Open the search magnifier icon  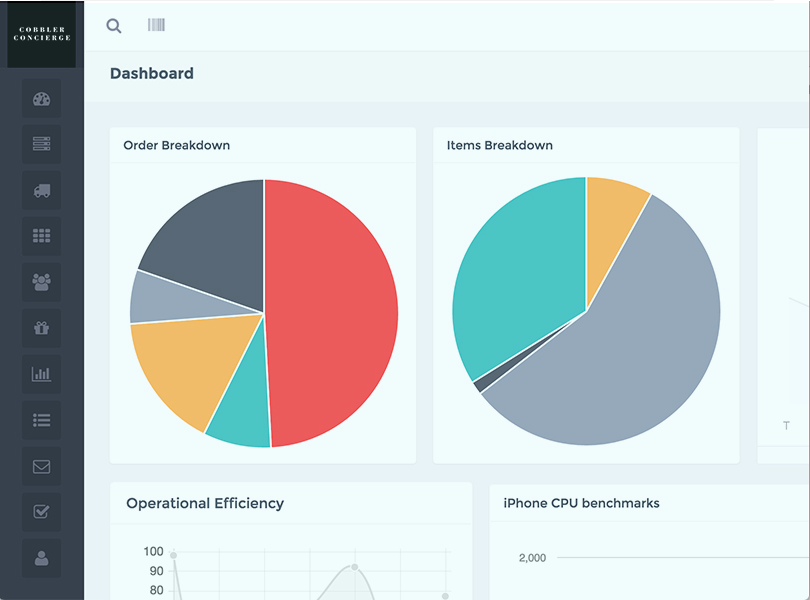114,26
